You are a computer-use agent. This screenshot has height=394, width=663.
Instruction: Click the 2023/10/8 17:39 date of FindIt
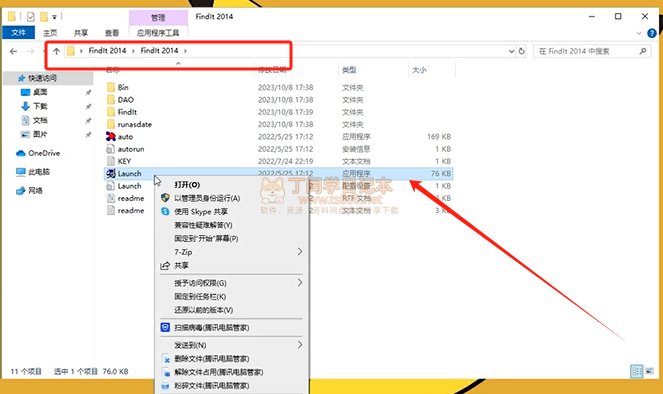[285, 112]
